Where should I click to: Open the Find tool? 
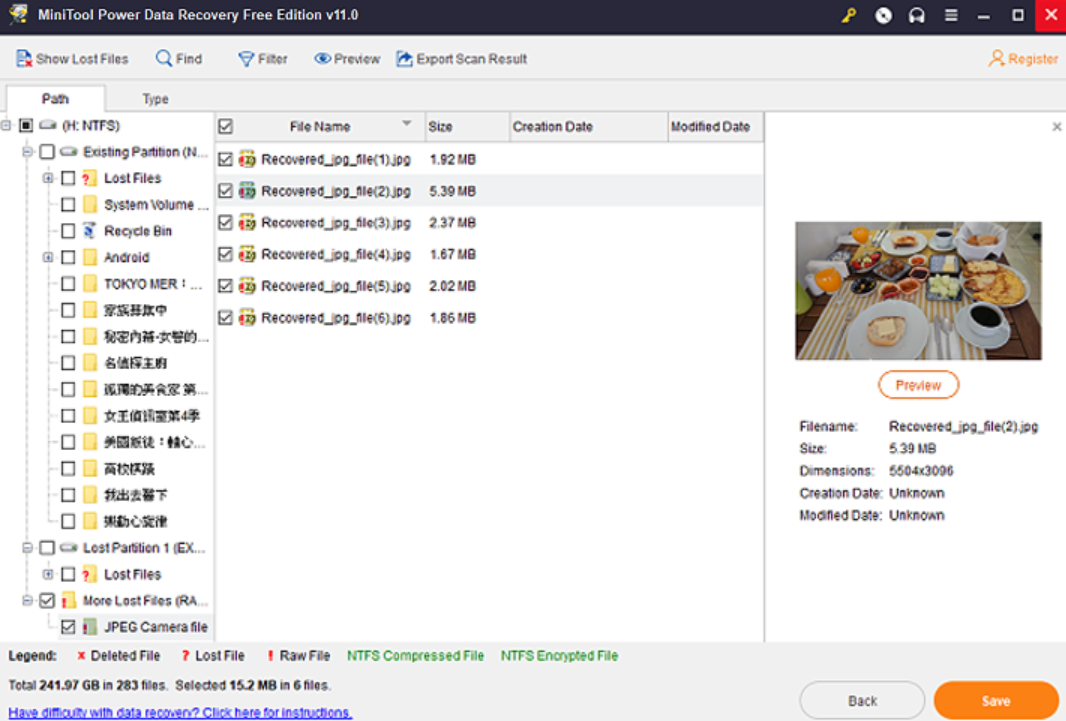click(179, 59)
